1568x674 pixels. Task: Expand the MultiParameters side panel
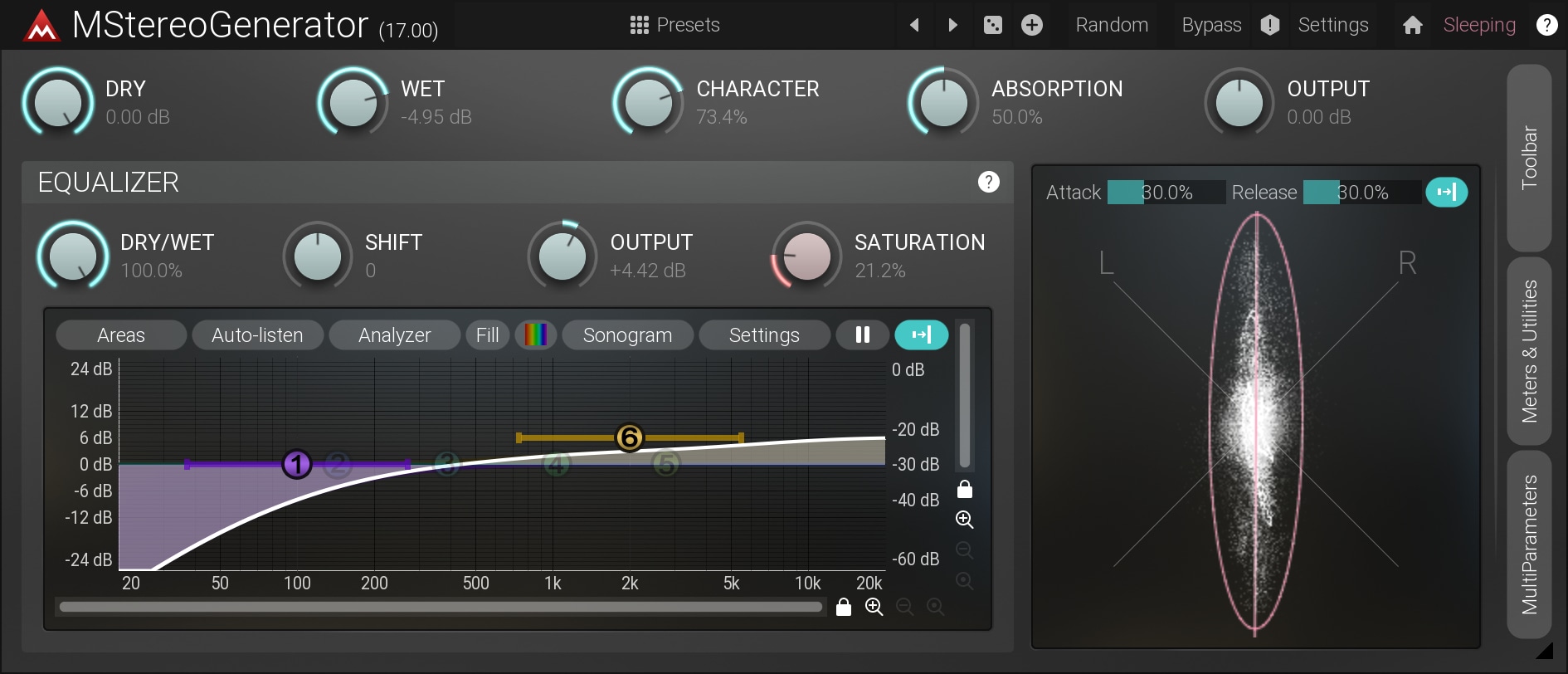click(1528, 545)
